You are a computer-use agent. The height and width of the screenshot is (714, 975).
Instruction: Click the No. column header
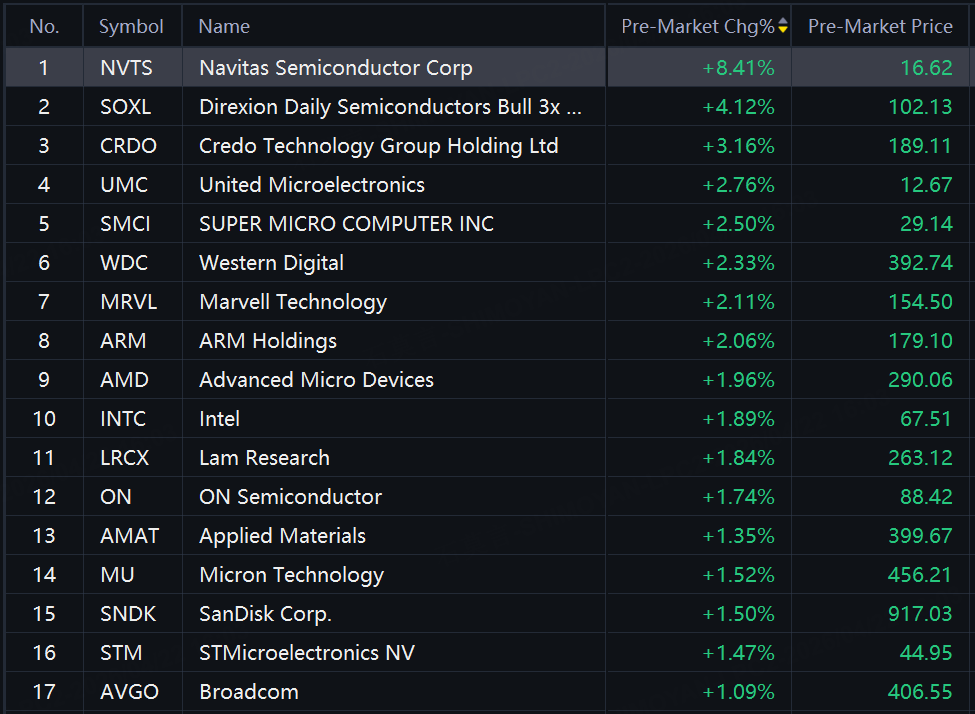coord(44,27)
